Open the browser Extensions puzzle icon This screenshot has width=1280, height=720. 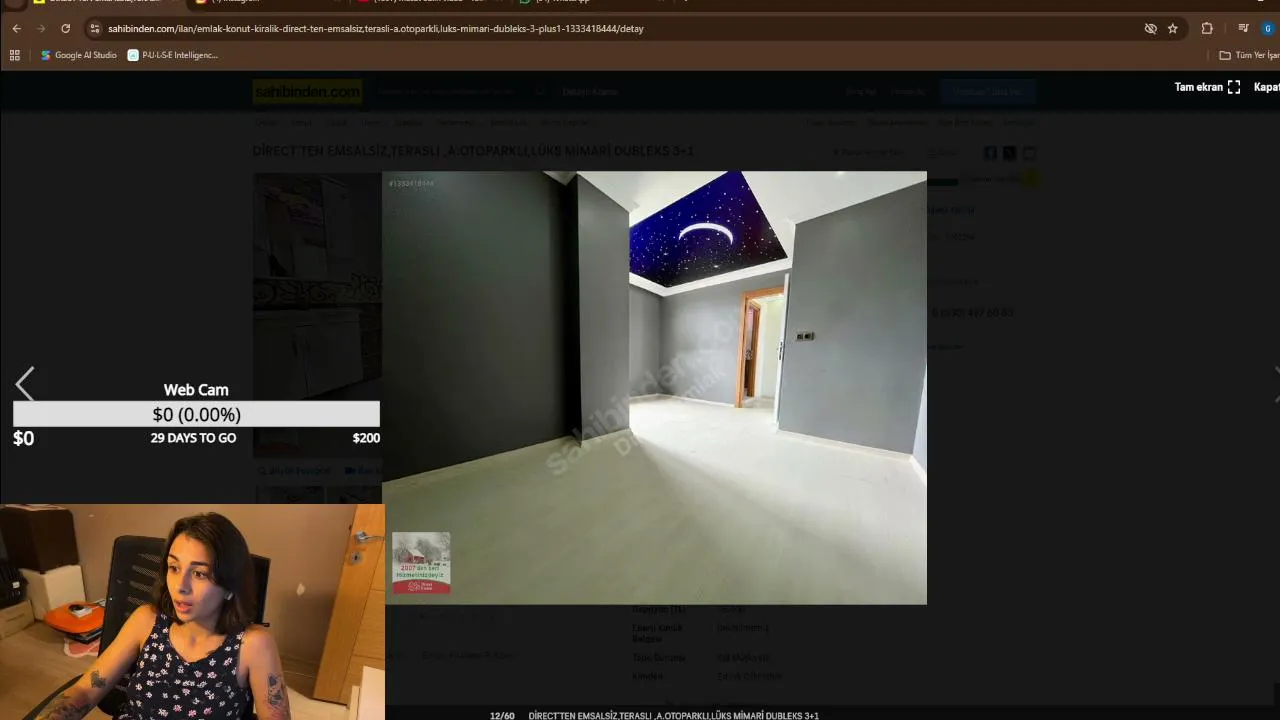(1207, 29)
